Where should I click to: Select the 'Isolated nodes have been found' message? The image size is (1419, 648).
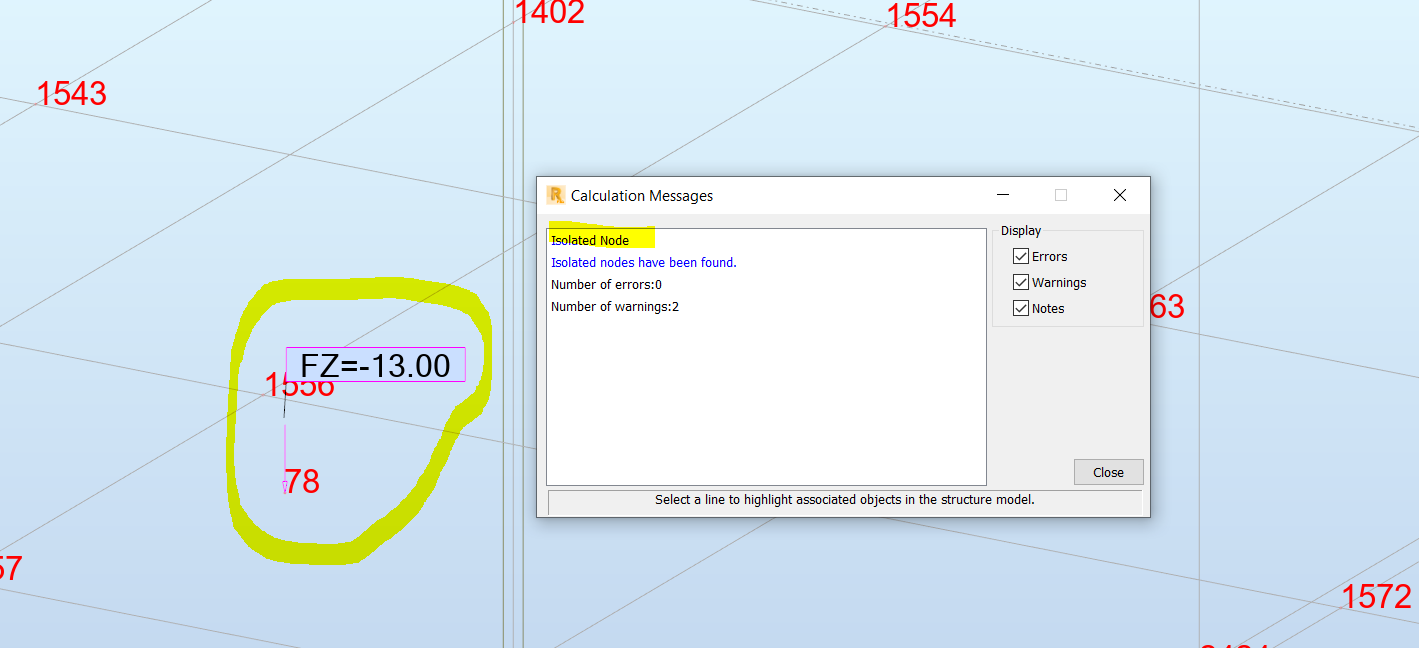(x=643, y=262)
